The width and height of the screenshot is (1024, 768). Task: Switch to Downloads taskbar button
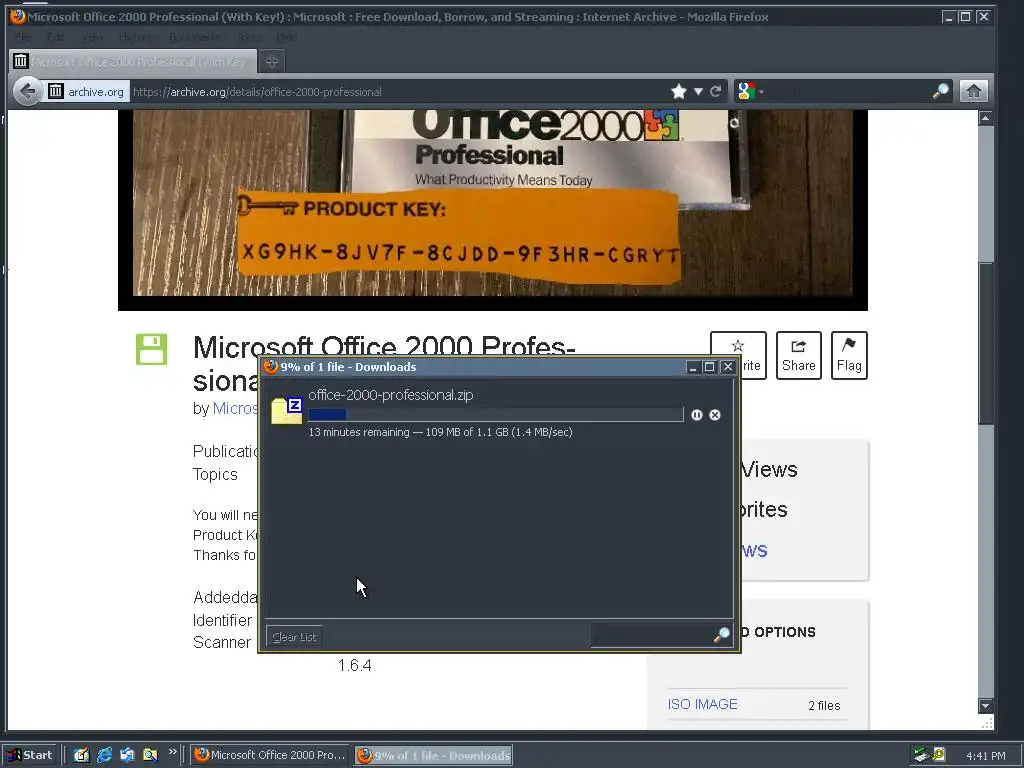point(434,755)
